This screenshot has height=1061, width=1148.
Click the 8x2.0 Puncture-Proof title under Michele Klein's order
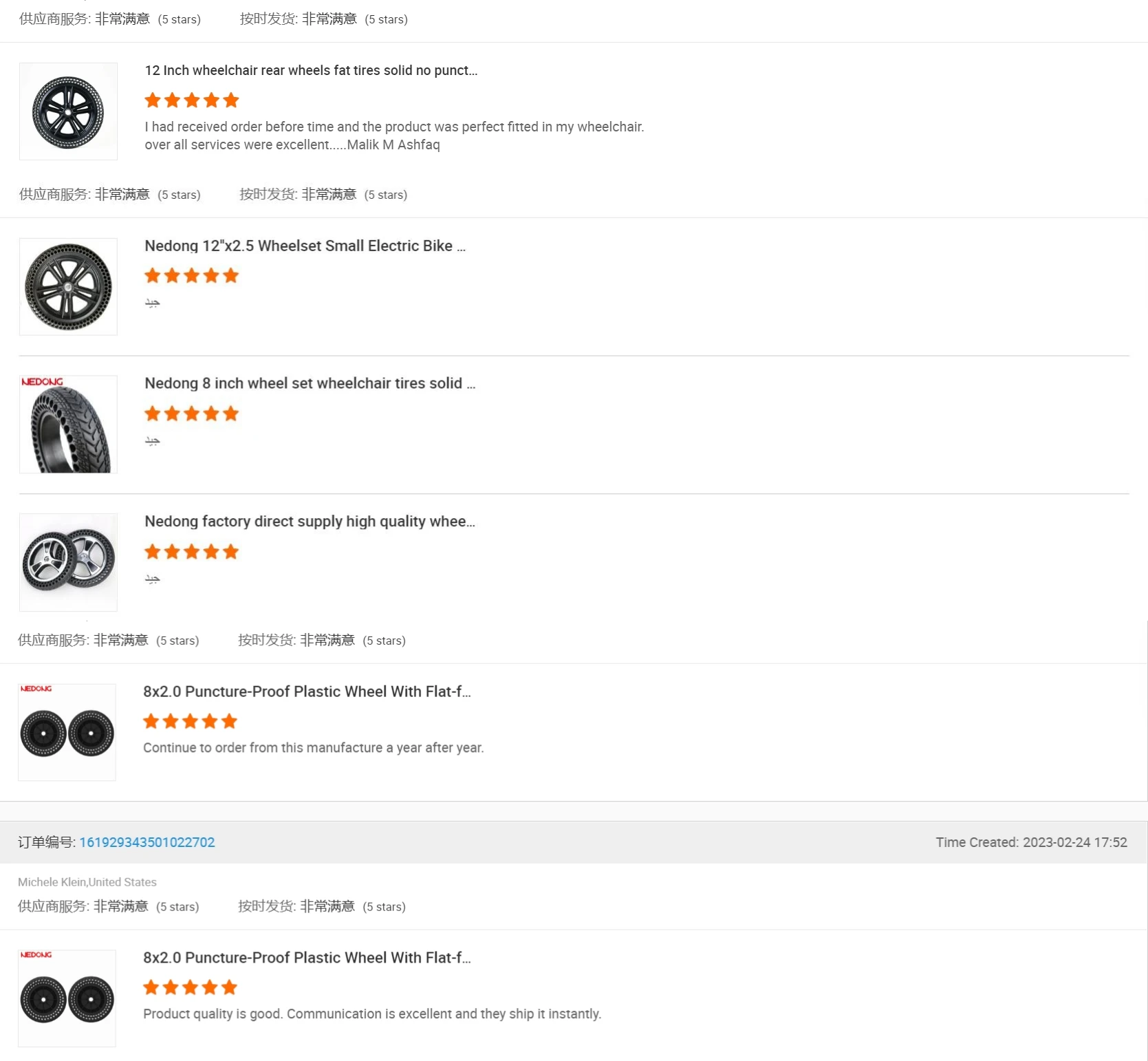307,958
